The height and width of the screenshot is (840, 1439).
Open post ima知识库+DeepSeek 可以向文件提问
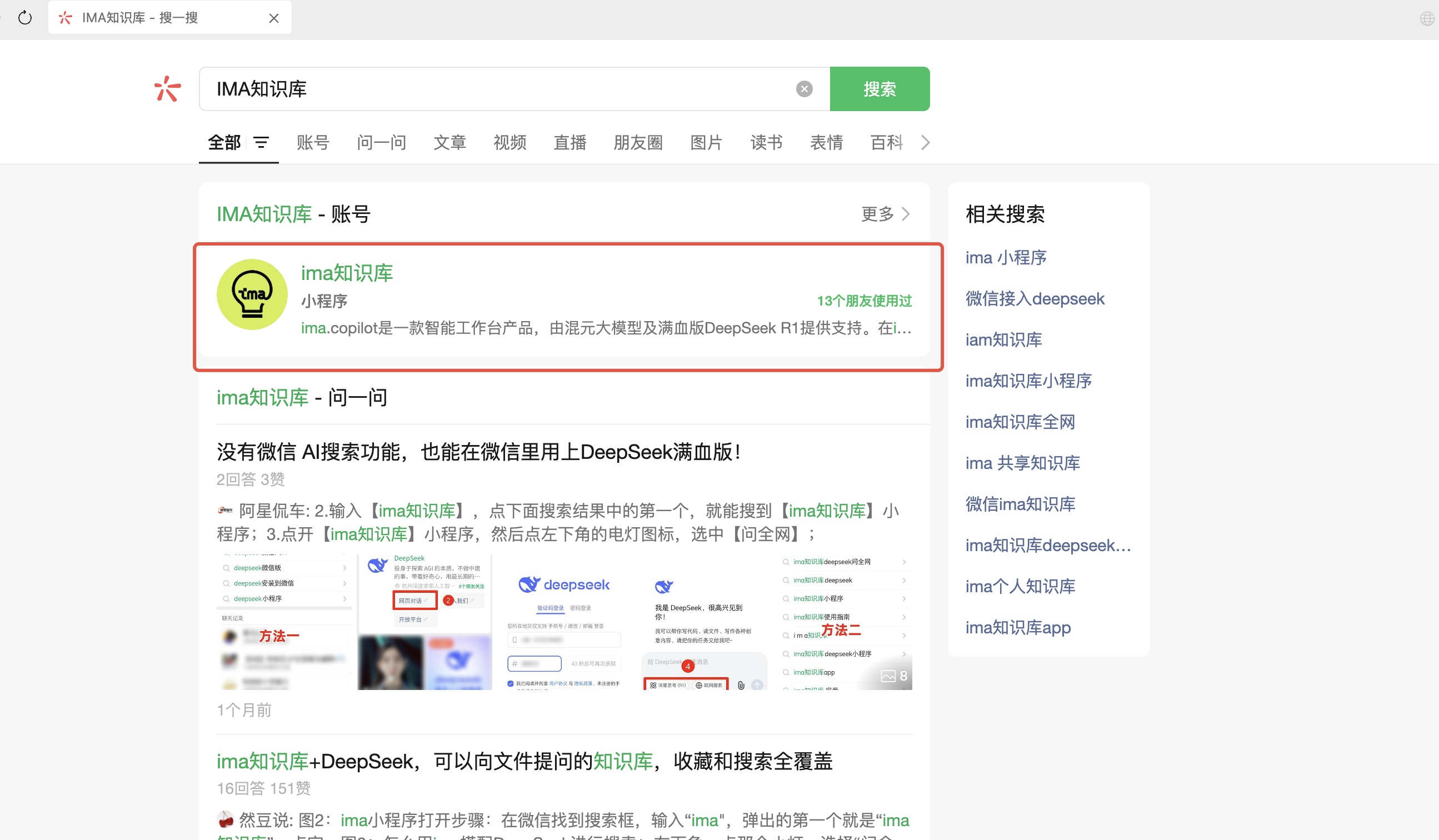524,761
